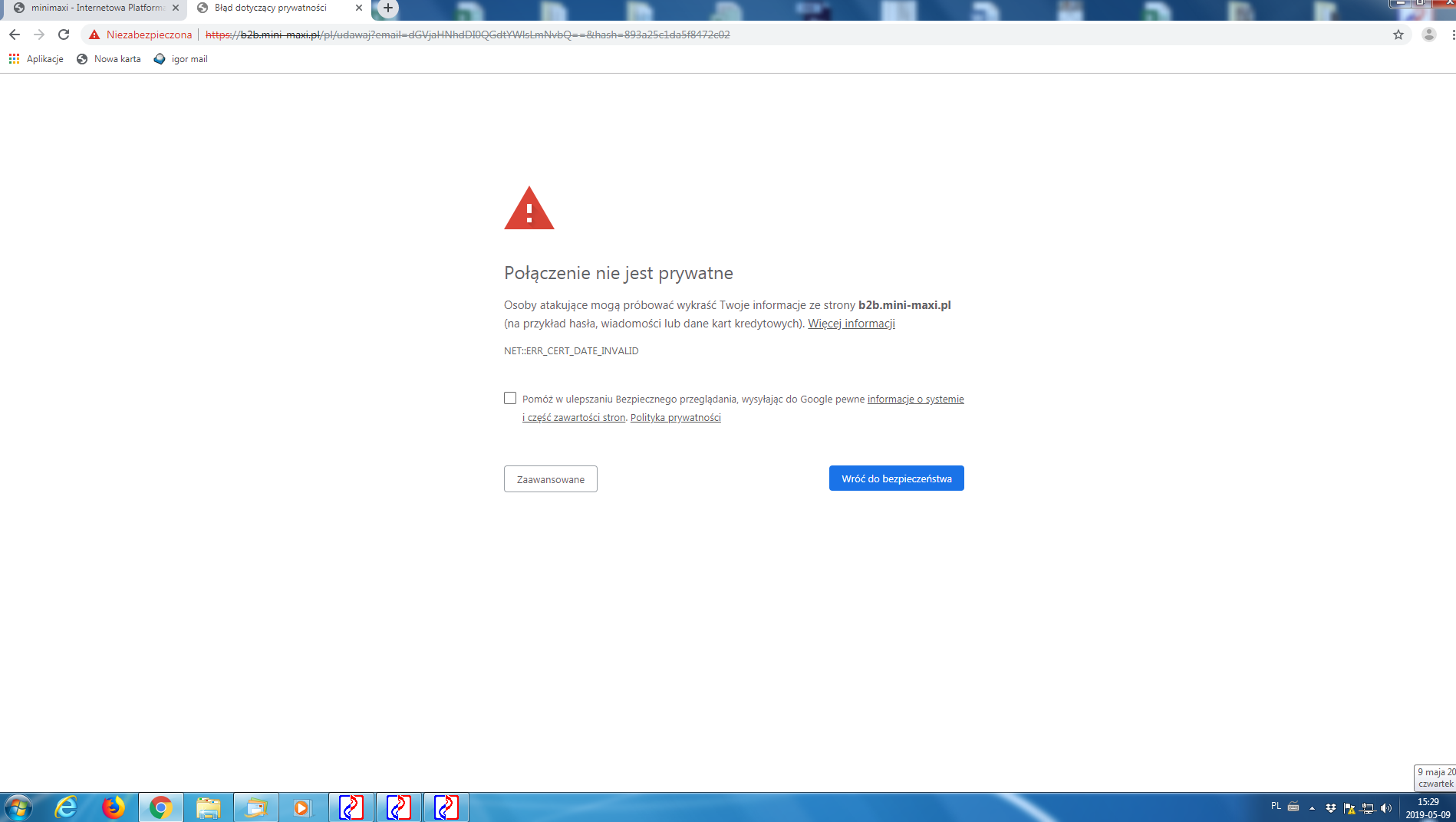Viewport: 1456px width, 822px height.
Task: Click the red Niezabezpieczona warning icon
Action: coord(94,35)
